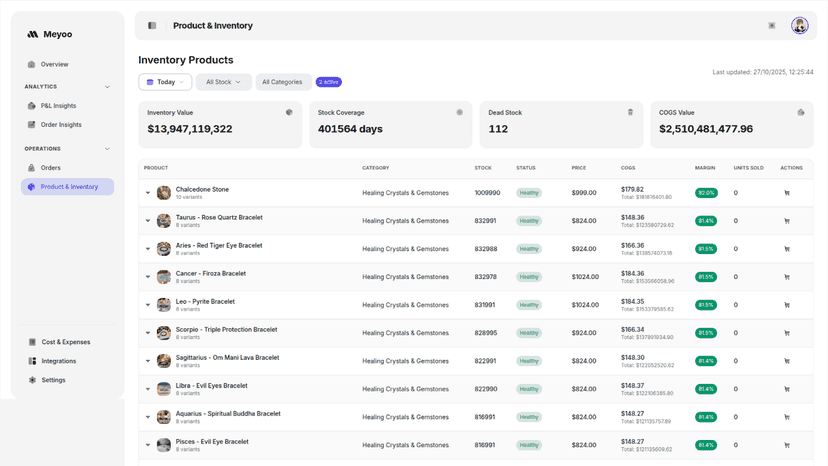Image resolution: width=828 pixels, height=466 pixels.
Task: Click the cart action for Chalcedone Stone
Action: click(787, 193)
